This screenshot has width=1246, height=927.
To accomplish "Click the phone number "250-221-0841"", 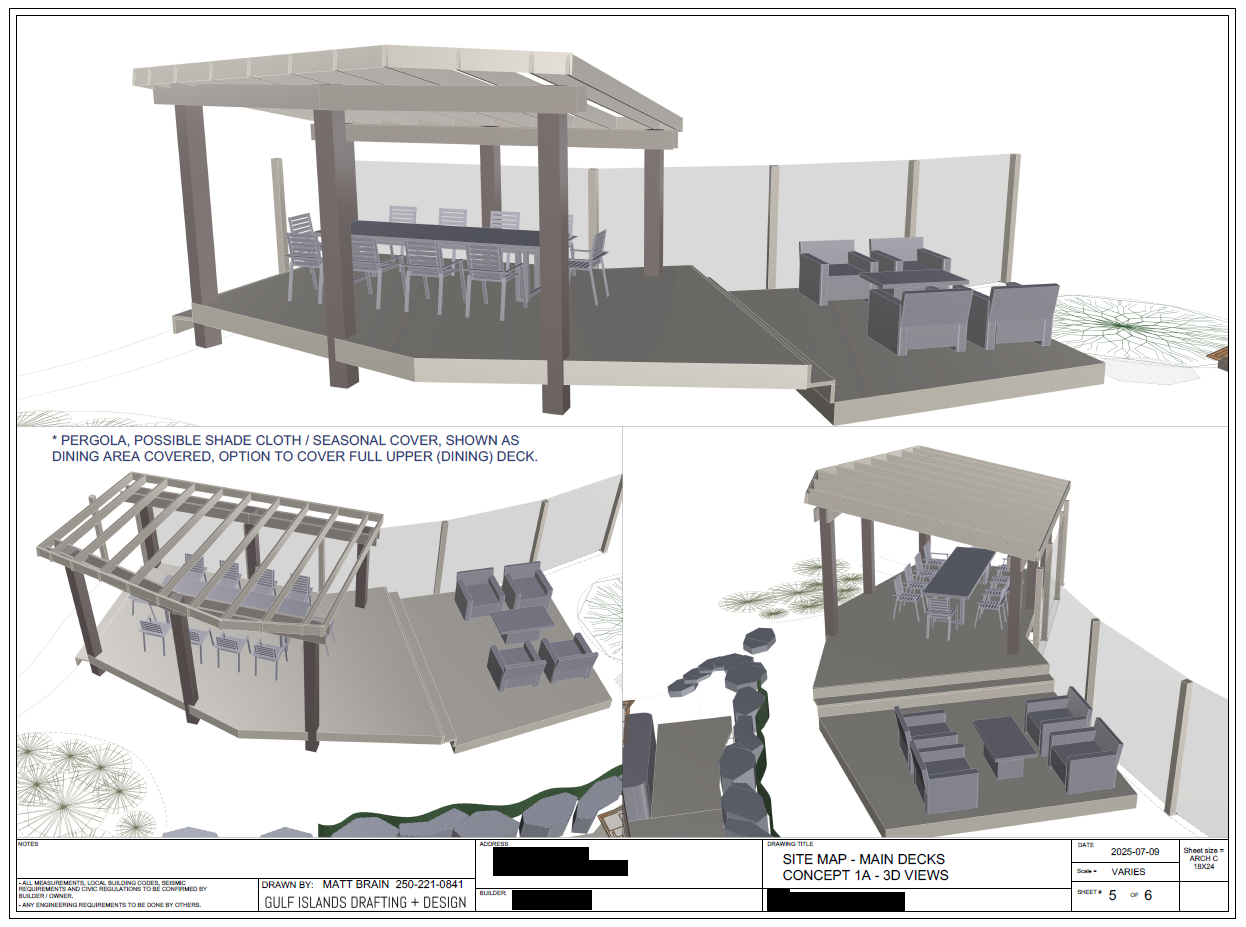I will click(430, 885).
